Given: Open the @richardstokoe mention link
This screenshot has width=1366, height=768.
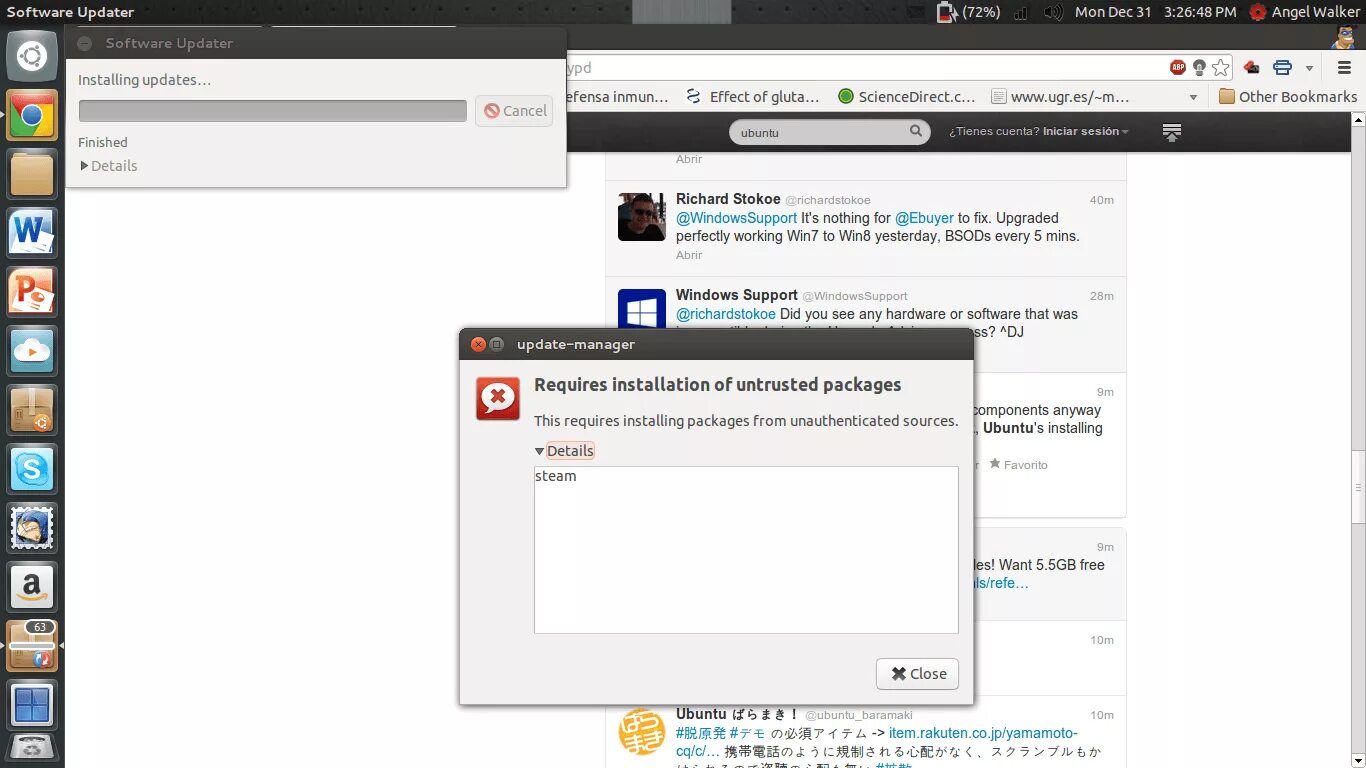Looking at the screenshot, I should [726, 314].
